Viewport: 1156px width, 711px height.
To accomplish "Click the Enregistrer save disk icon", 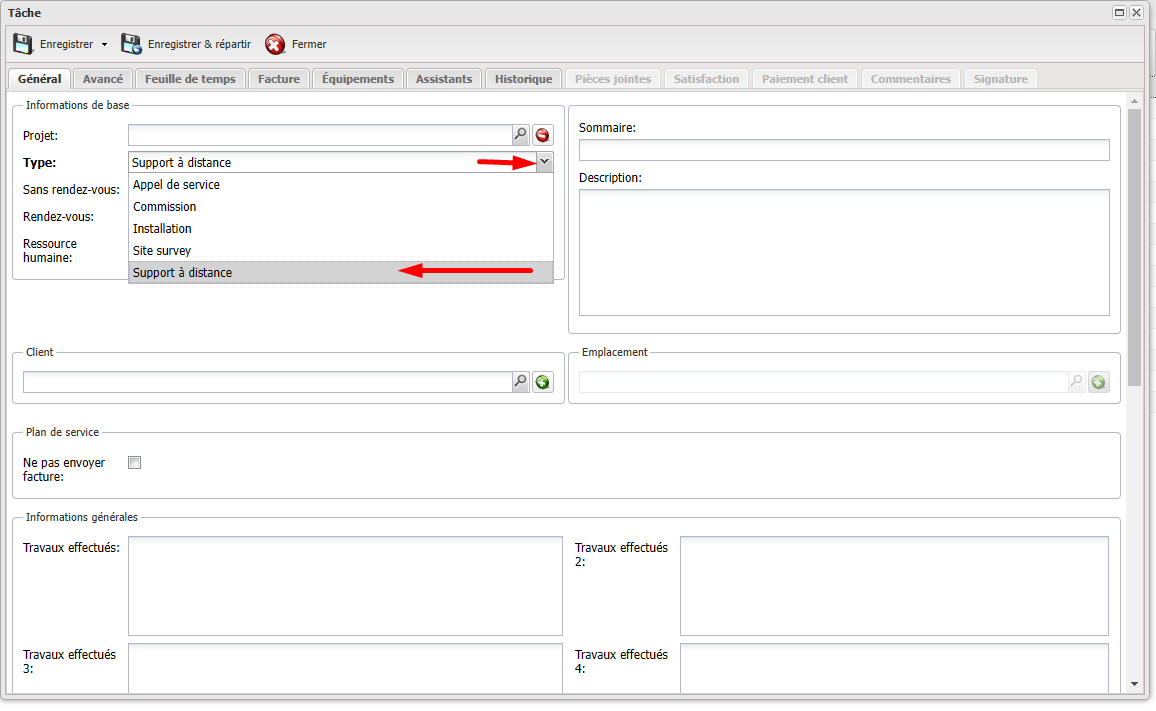I will pos(23,44).
